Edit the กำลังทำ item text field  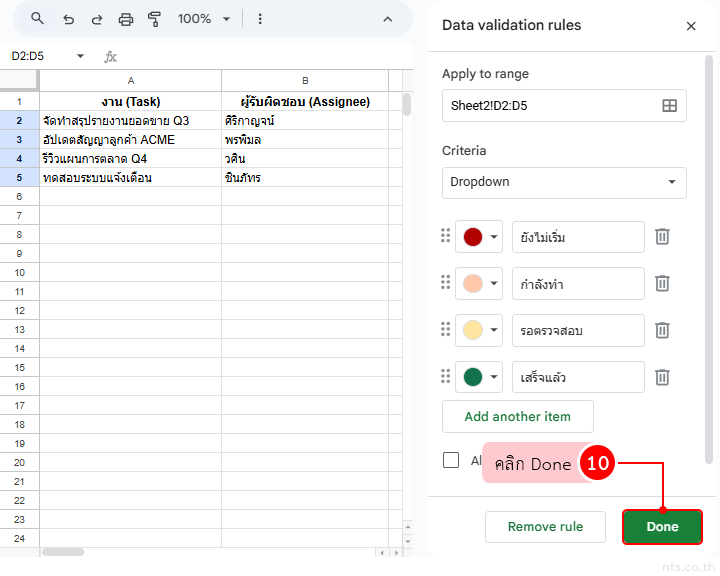point(578,284)
